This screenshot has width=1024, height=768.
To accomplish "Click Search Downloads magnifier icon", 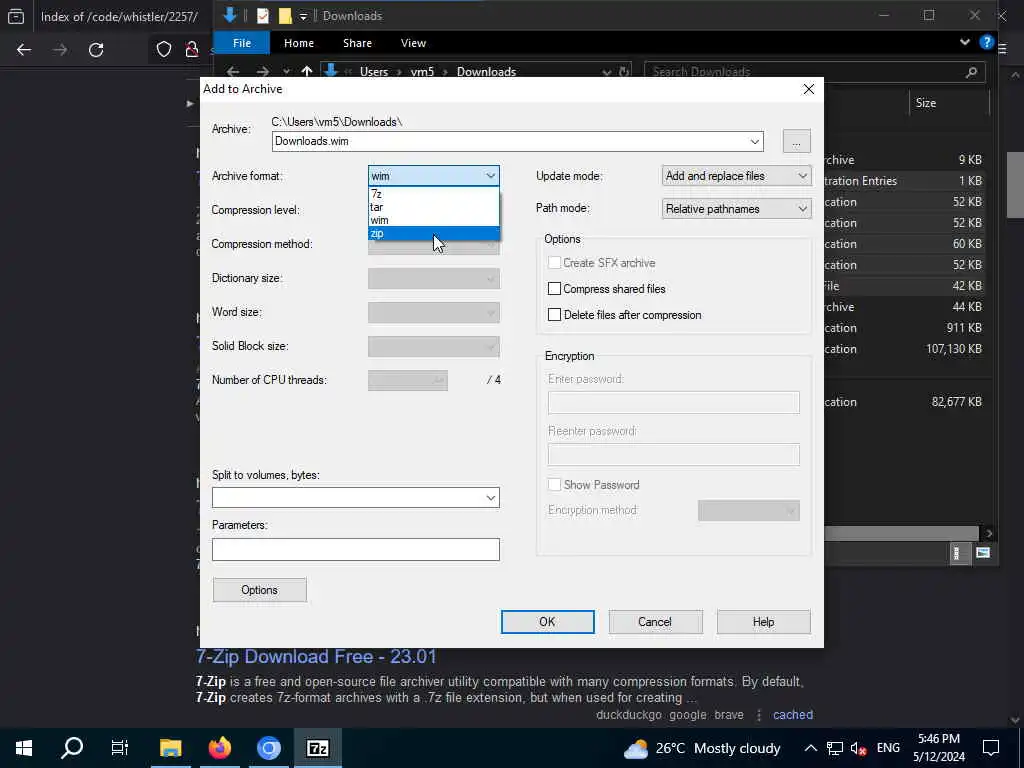I will (x=971, y=72).
